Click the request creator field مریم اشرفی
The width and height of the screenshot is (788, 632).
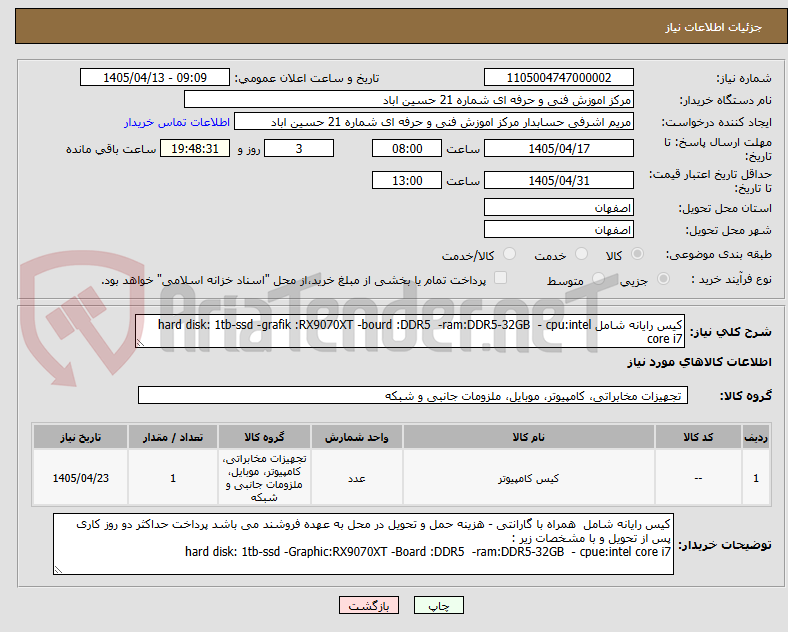(434, 122)
